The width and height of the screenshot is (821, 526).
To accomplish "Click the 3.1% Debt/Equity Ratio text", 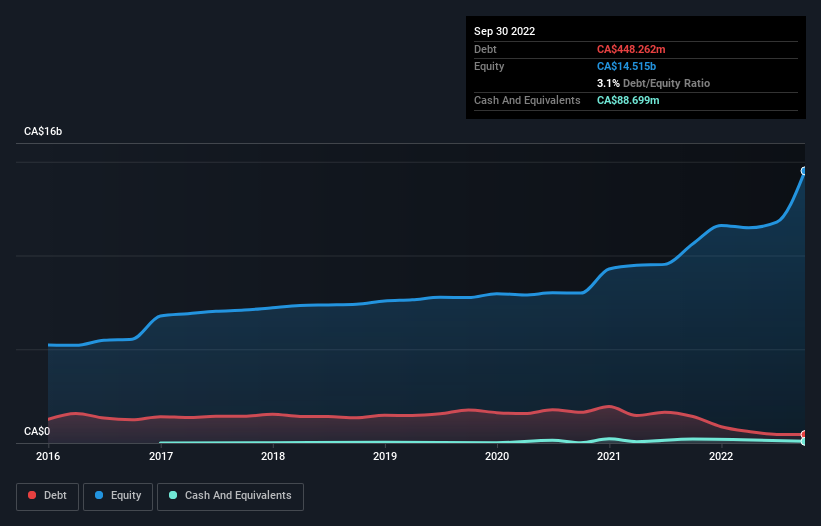I will tap(653, 83).
